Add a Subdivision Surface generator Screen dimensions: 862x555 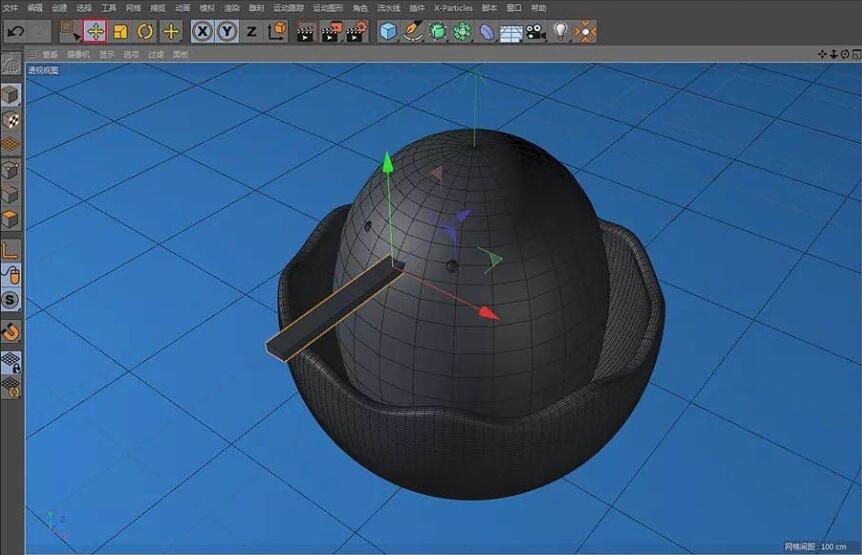tap(438, 31)
